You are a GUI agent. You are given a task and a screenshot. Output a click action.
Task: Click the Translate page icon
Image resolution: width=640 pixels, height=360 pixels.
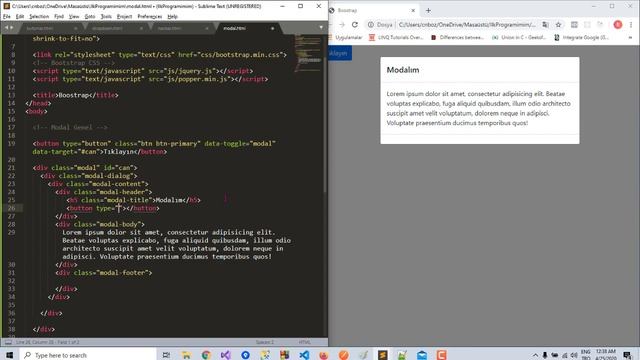(x=545, y=24)
